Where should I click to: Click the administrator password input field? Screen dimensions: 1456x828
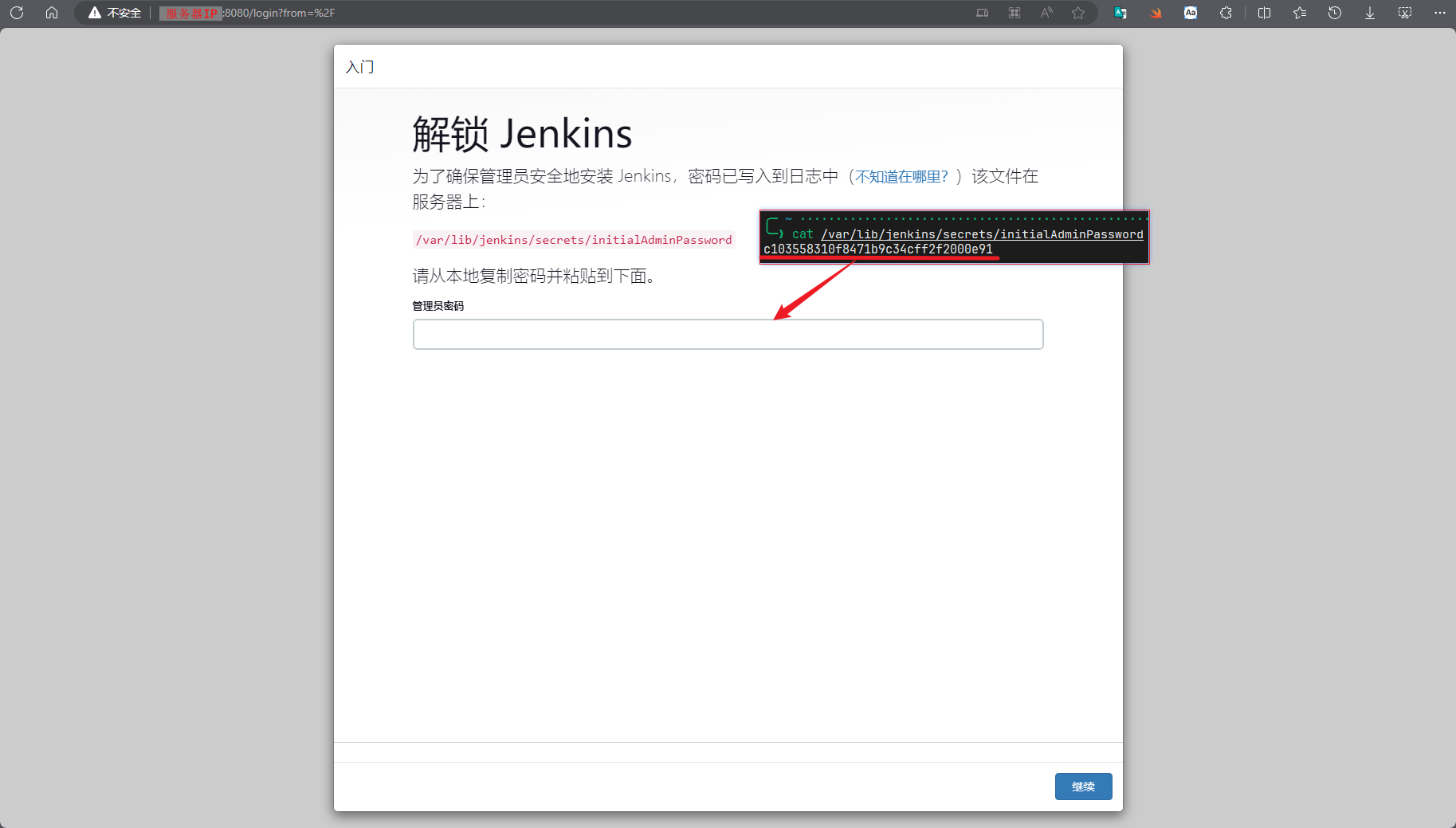click(728, 334)
